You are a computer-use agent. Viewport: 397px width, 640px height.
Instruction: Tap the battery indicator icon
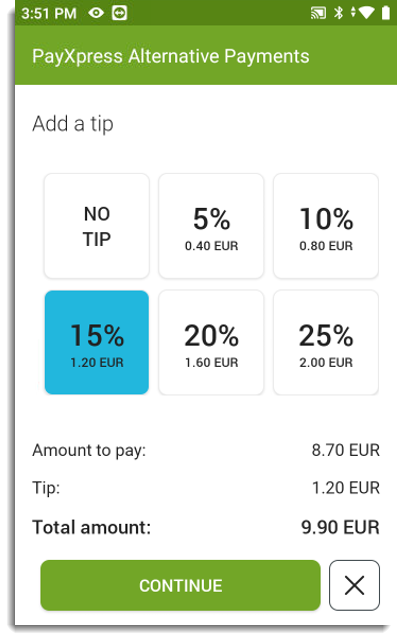pyautogui.click(x=386, y=13)
